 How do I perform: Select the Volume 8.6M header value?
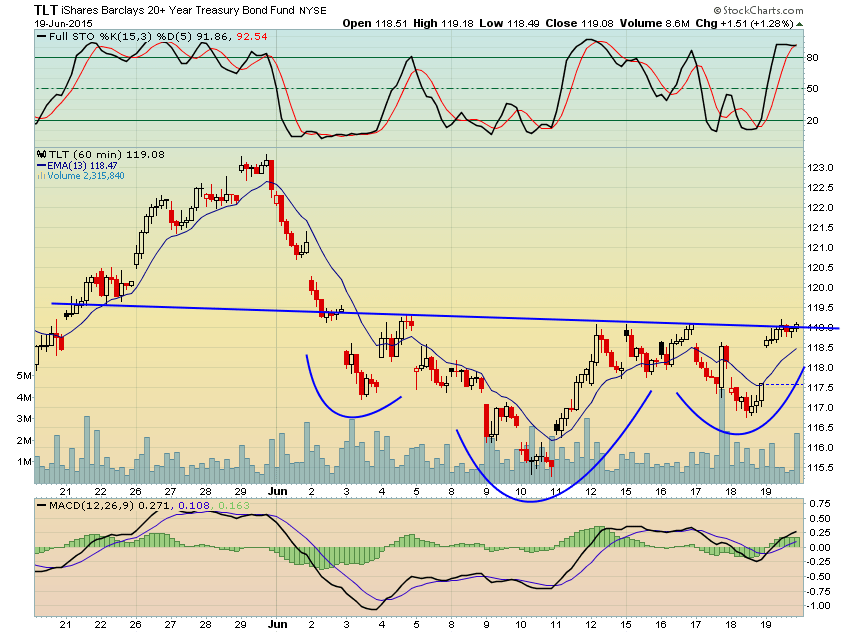655,23
